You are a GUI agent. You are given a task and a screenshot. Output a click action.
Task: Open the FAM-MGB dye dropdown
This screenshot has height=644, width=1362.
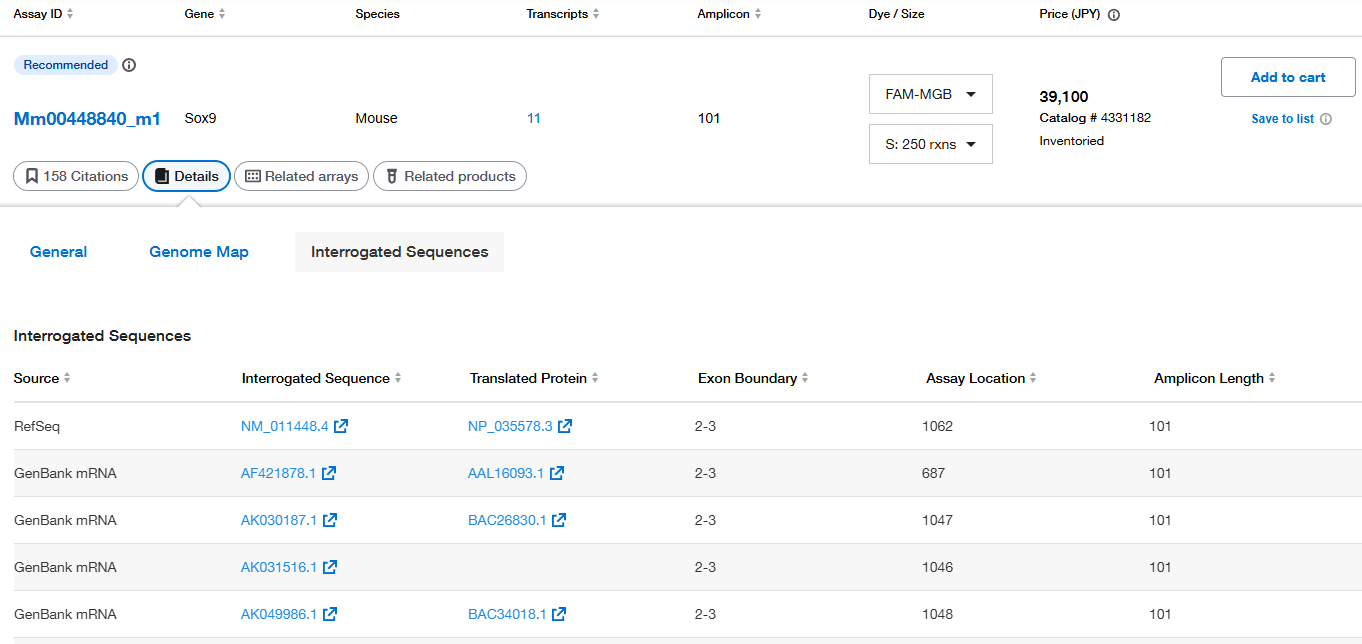point(930,94)
